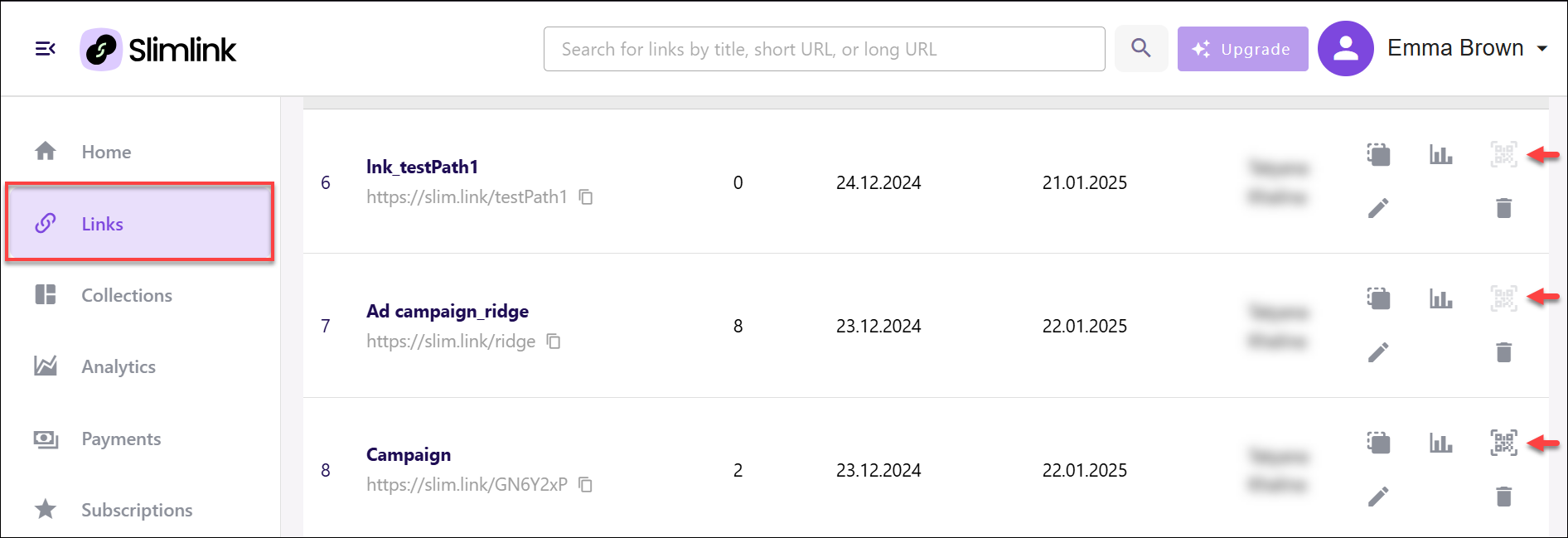Viewport: 1568px width, 538px height.
Task: Edit the Campaign link with the pencil icon
Action: 1378,497
